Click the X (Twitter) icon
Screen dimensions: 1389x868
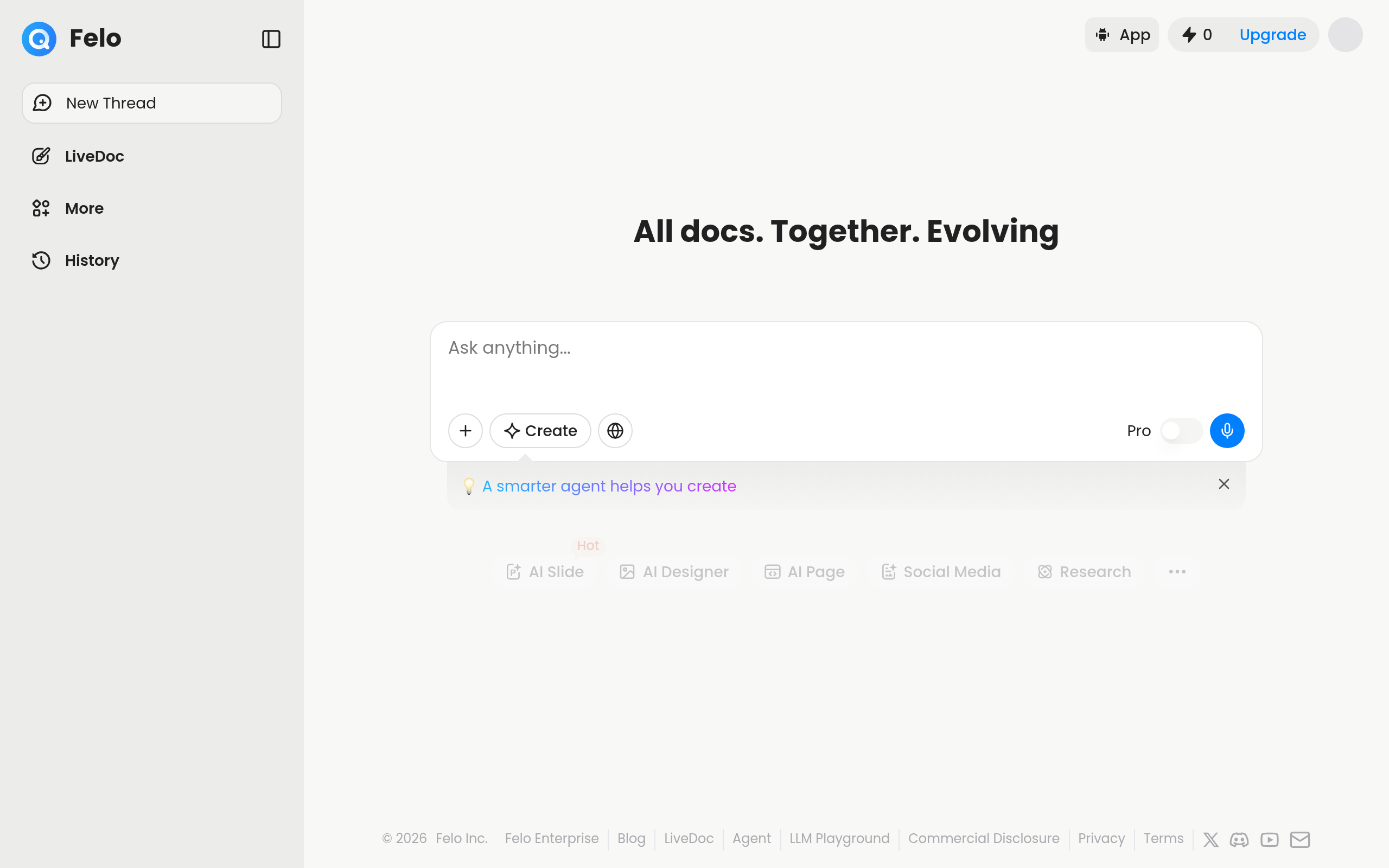pos(1210,840)
